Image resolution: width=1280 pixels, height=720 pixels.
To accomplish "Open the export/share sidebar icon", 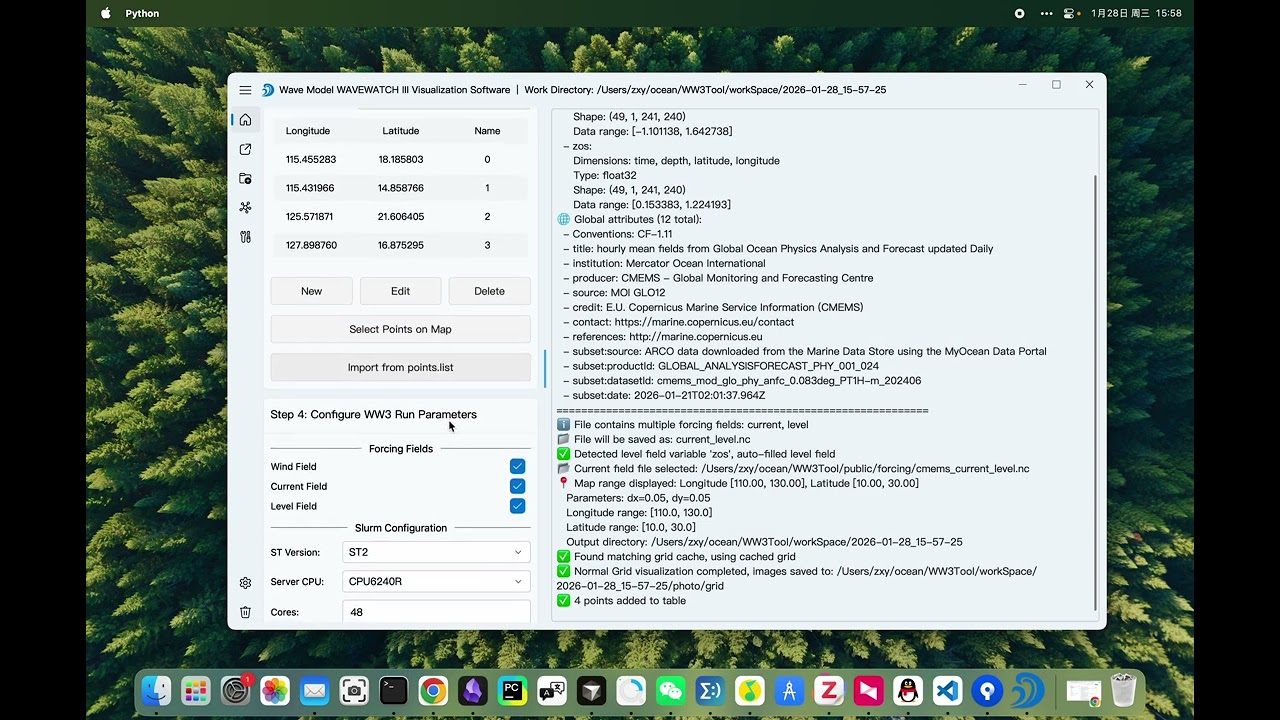I will click(x=245, y=149).
